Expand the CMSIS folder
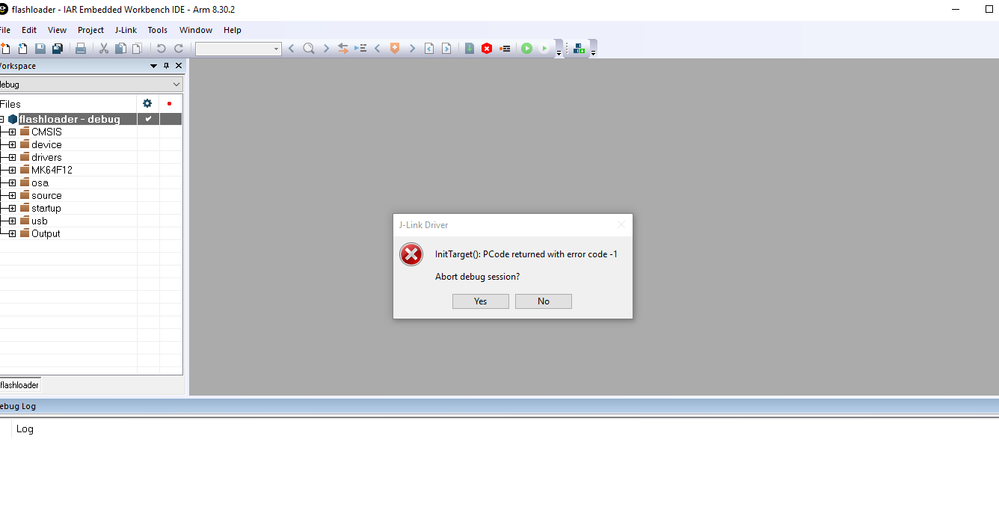The height and width of the screenshot is (528, 999). (12, 132)
